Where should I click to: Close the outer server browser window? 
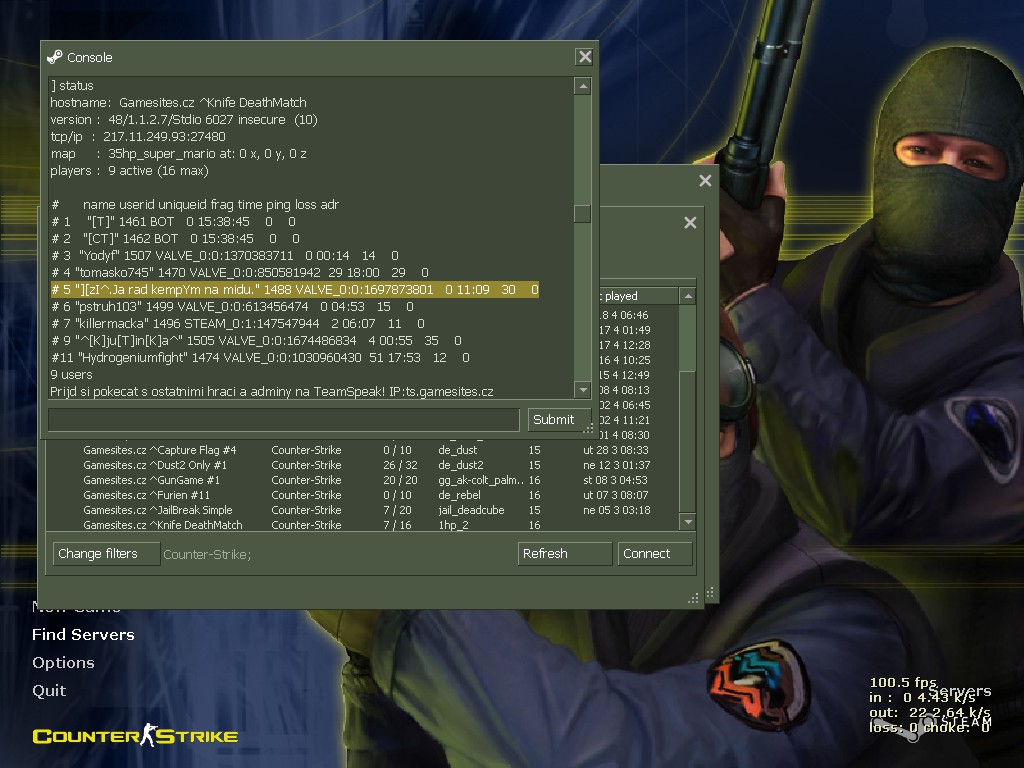click(x=705, y=180)
